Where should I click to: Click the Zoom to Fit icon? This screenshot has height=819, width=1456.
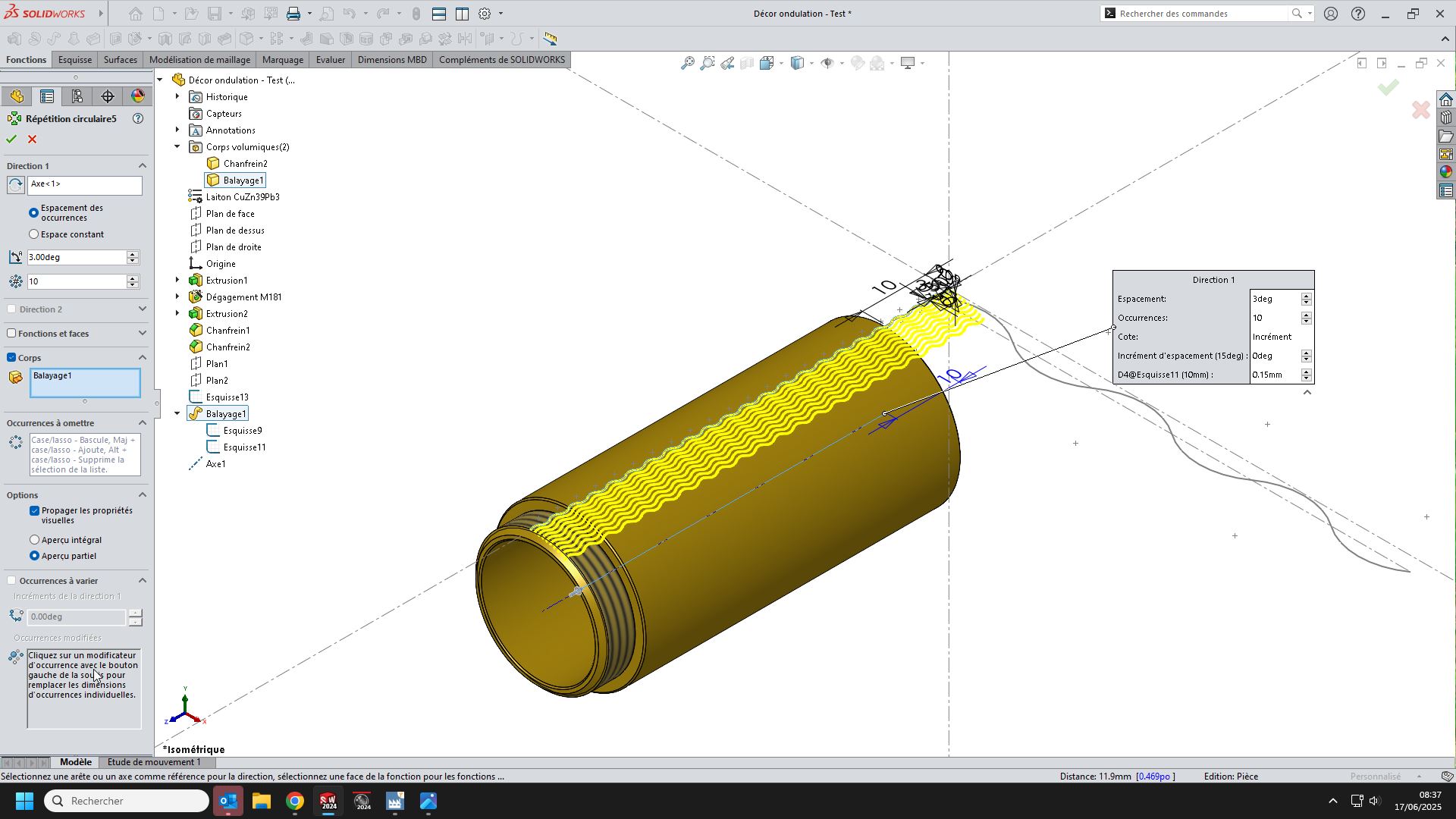click(688, 64)
